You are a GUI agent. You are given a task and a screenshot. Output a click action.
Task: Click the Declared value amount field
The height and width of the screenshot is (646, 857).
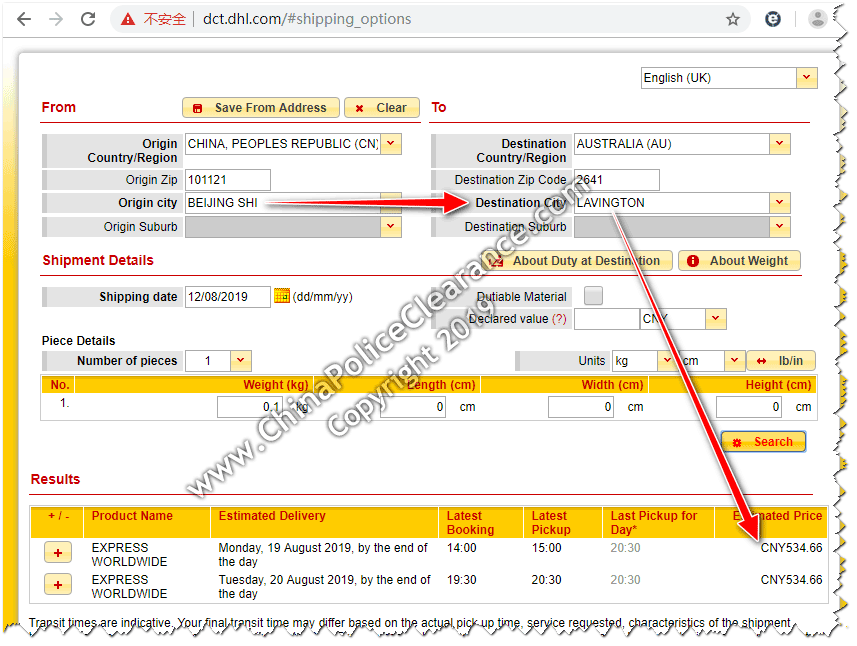(607, 319)
